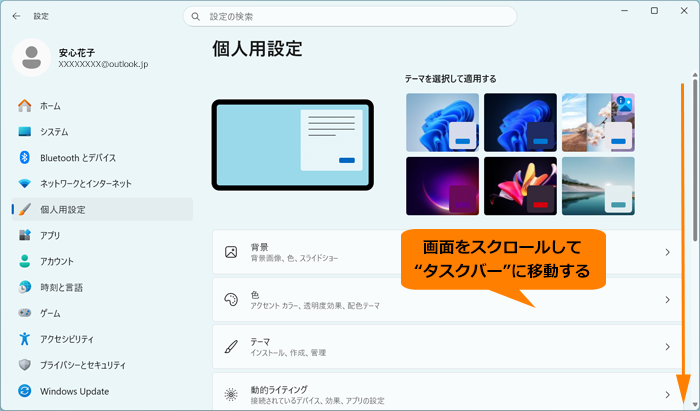
Task: Click the current desktop preview image
Action: pos(292,145)
